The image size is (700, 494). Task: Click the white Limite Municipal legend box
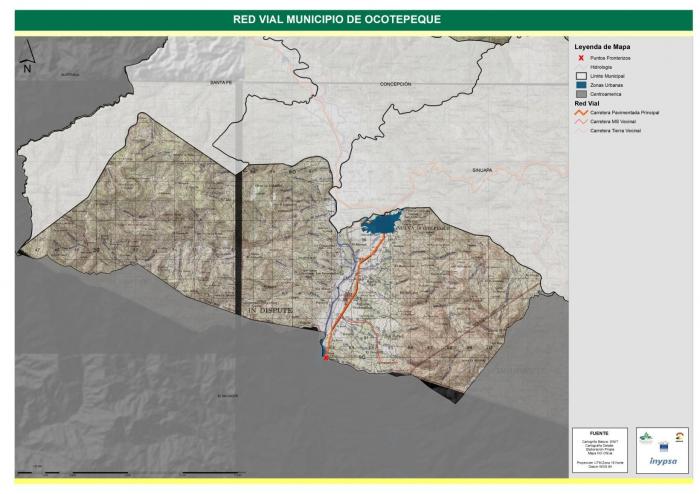point(579,75)
